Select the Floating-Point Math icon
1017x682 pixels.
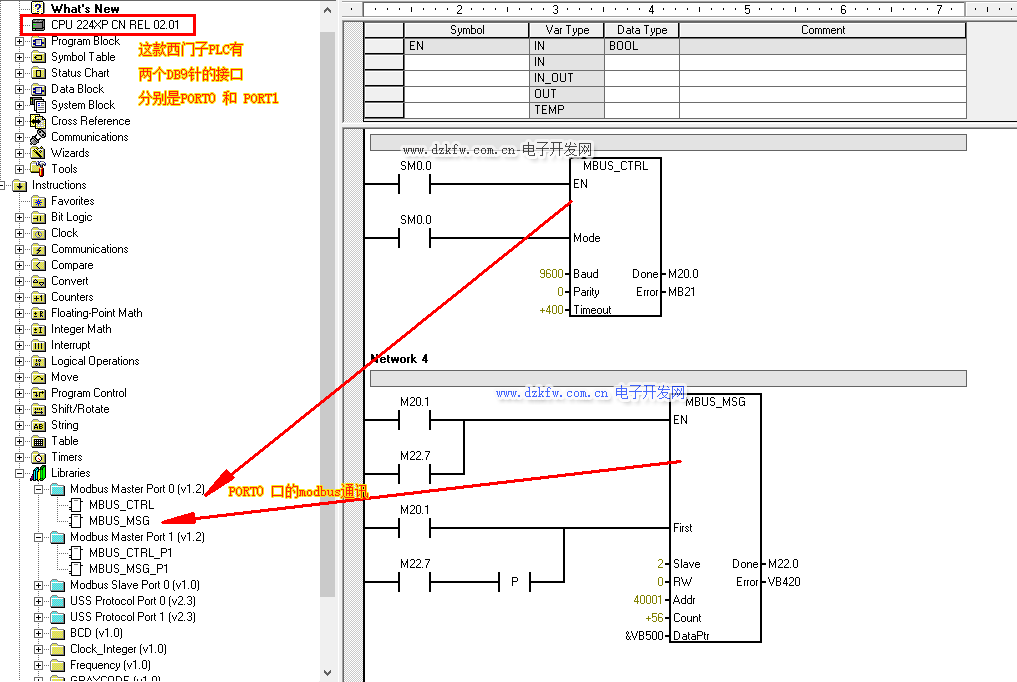click(x=38, y=313)
